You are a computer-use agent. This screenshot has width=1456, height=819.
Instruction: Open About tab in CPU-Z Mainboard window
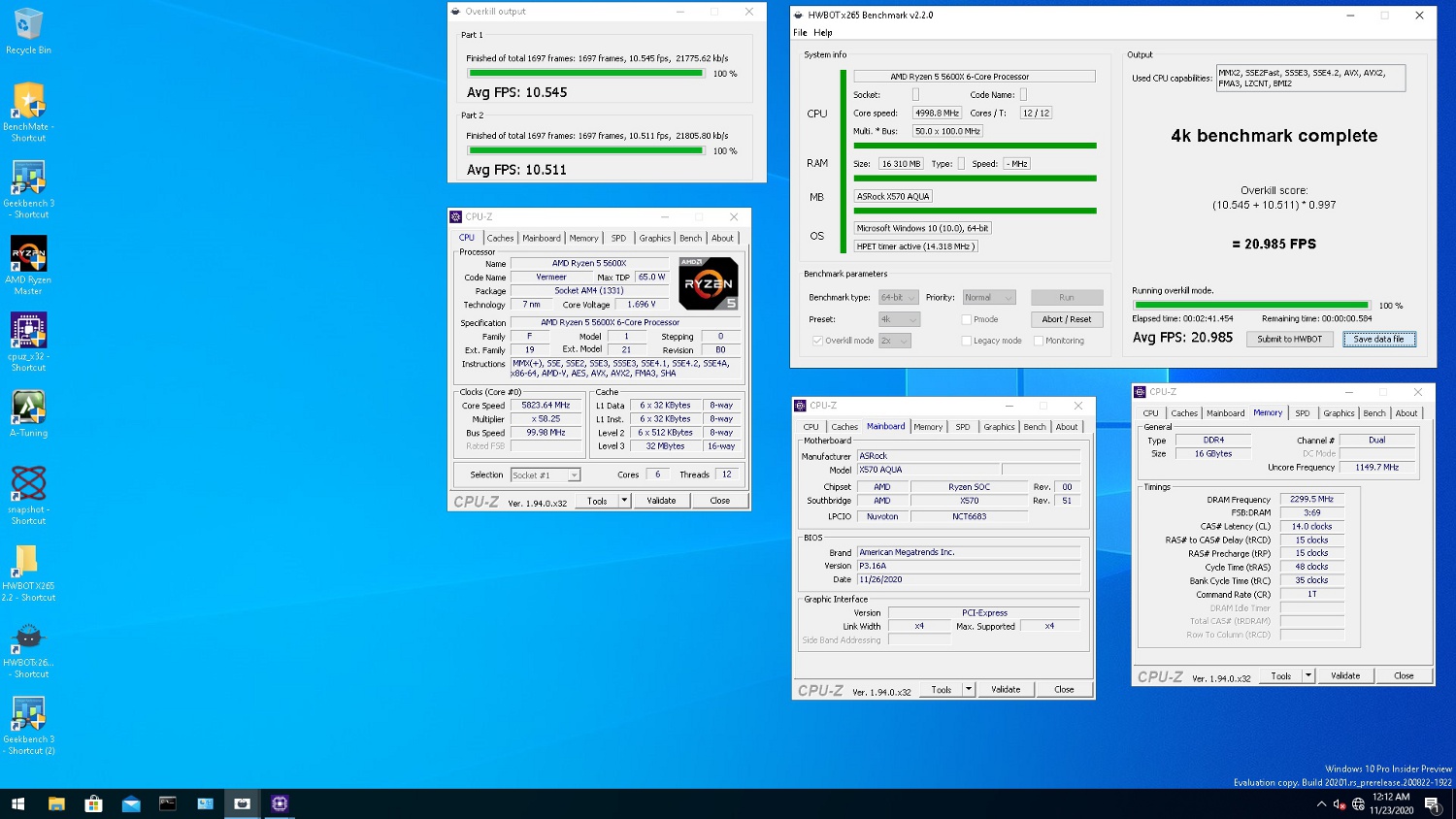tap(1066, 427)
